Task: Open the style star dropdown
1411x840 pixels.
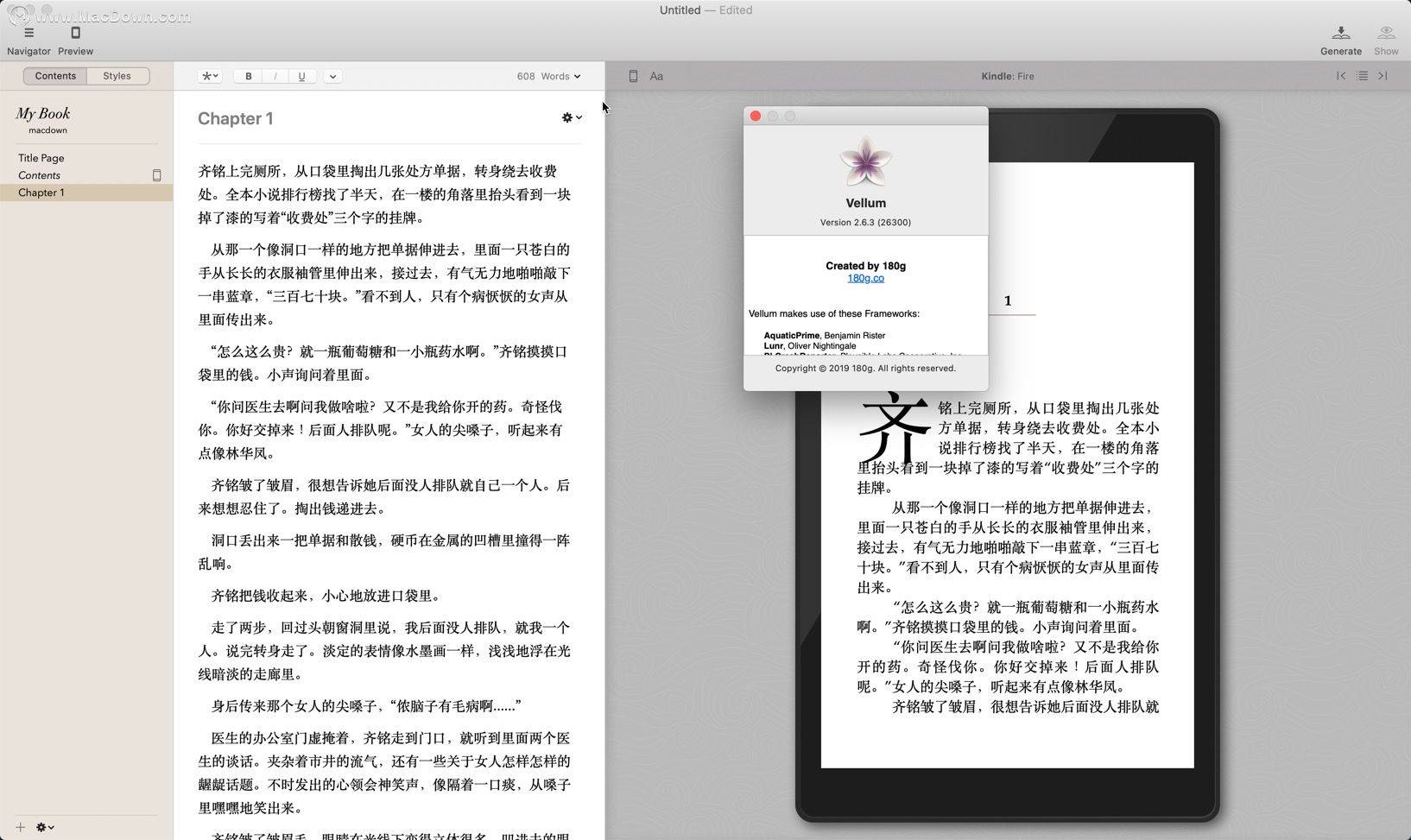Action: coord(209,76)
